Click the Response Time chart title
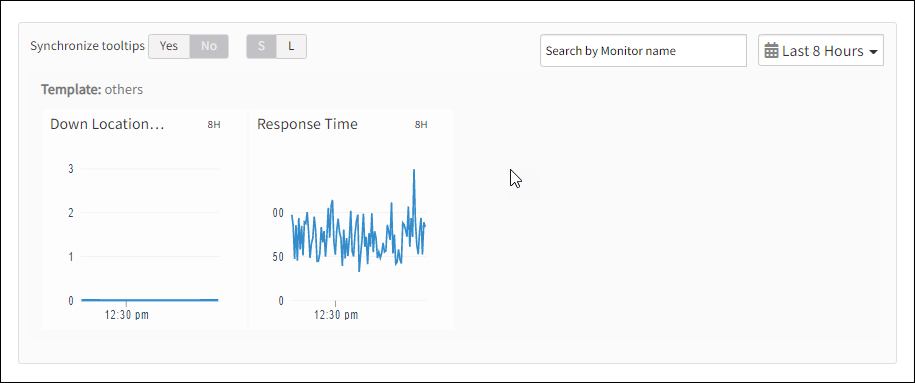The height and width of the screenshot is (383, 915). point(308,124)
